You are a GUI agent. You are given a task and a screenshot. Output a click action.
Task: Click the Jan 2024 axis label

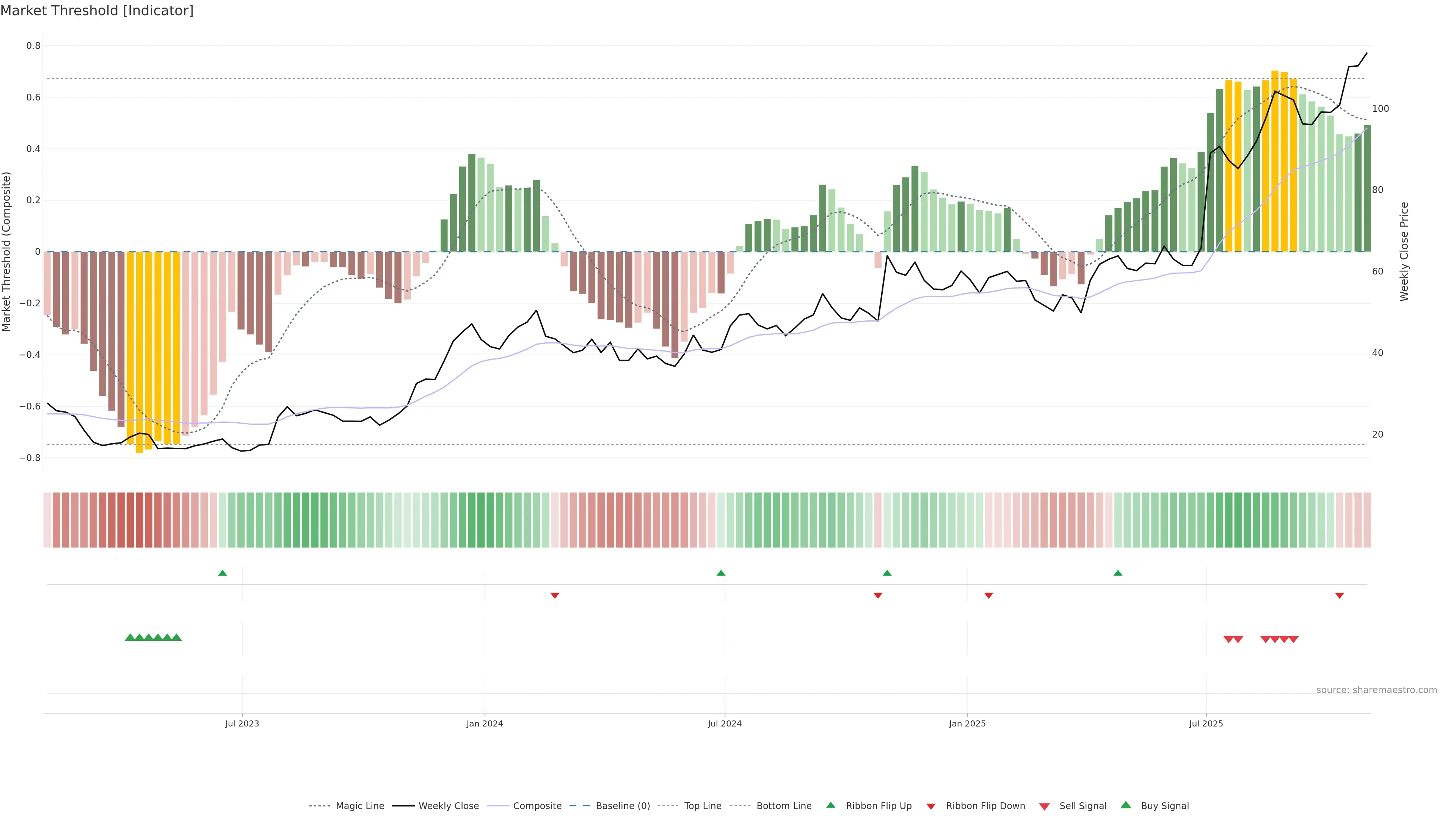click(485, 723)
